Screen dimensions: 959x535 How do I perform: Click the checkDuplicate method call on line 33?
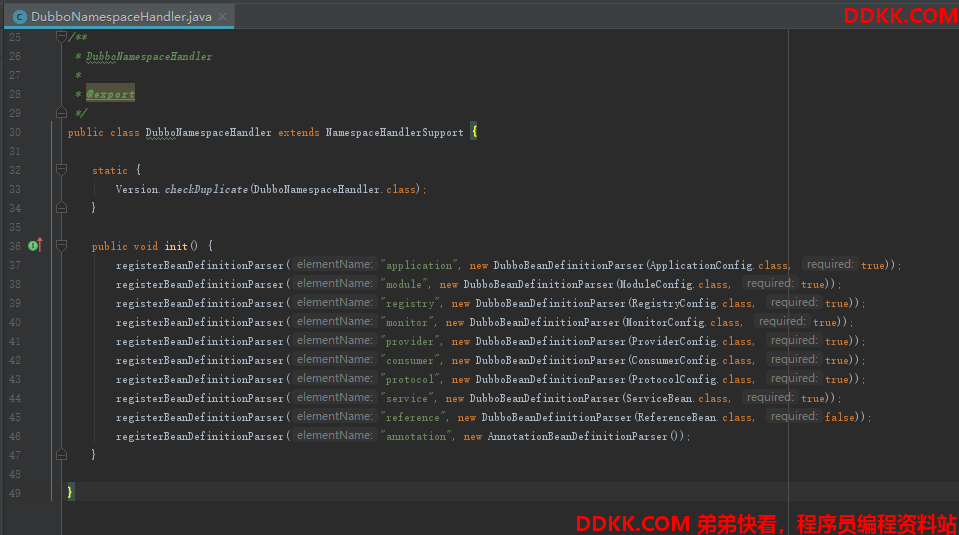point(206,189)
